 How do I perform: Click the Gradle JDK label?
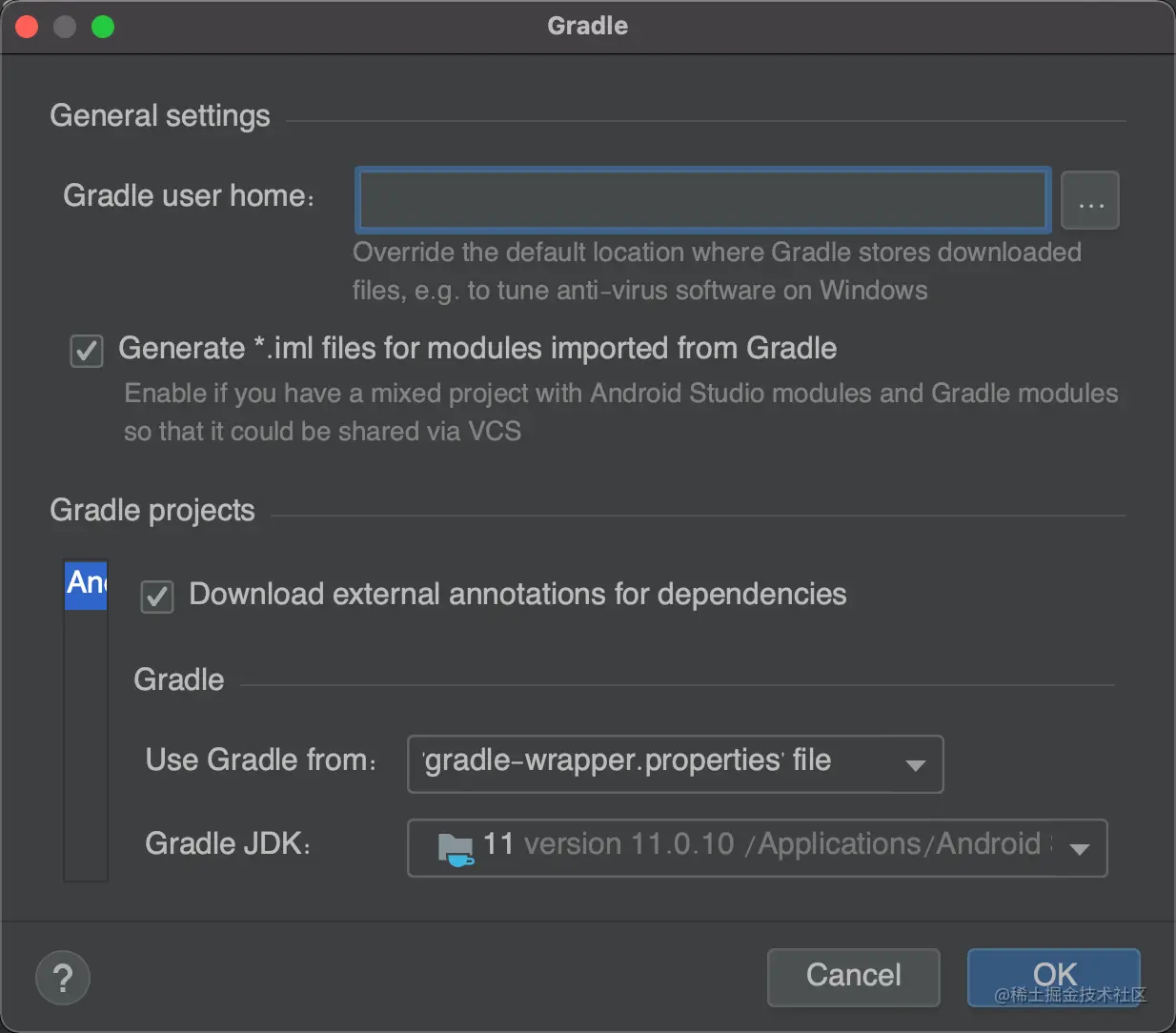tap(228, 844)
